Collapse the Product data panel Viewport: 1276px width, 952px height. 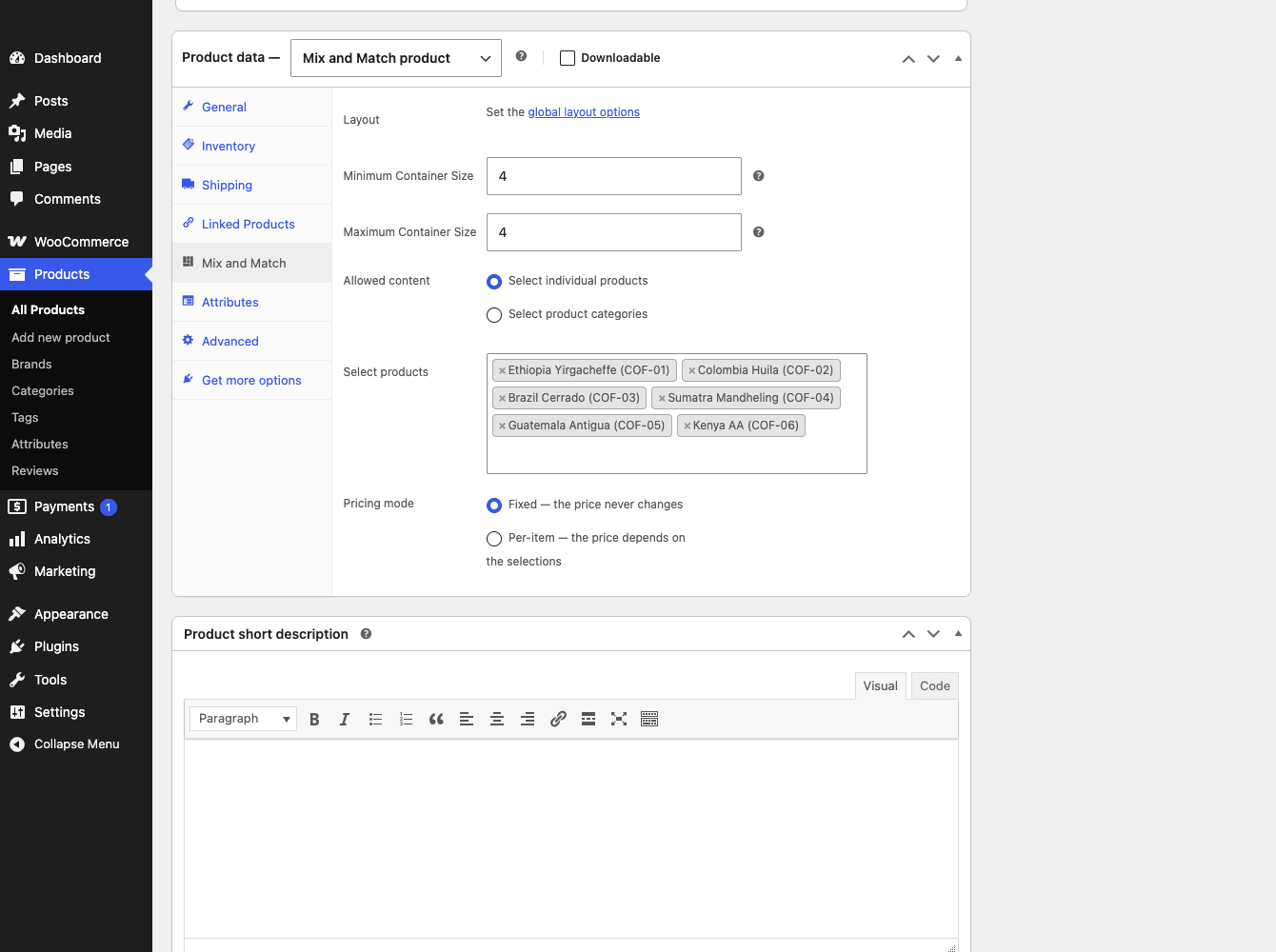[x=958, y=59]
